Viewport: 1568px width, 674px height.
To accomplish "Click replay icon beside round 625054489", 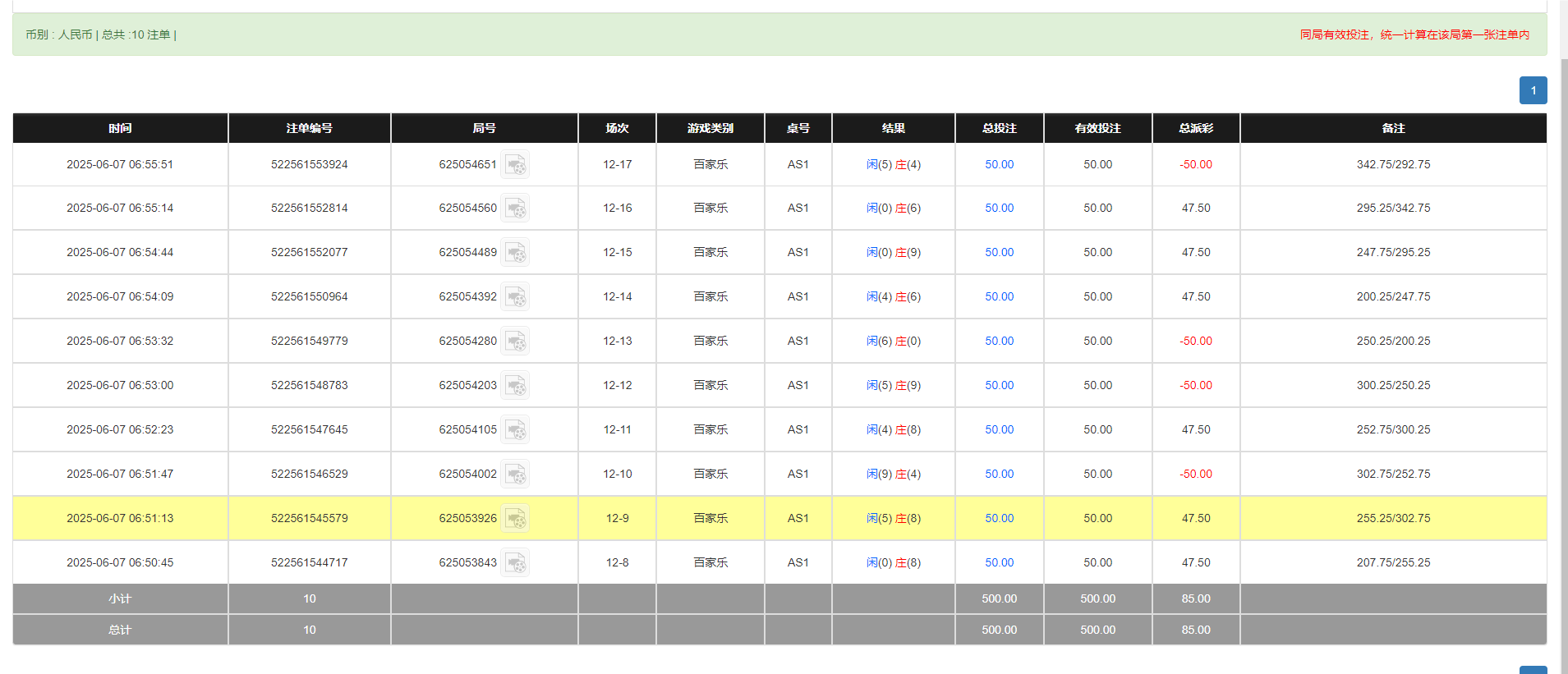I will [x=515, y=253].
